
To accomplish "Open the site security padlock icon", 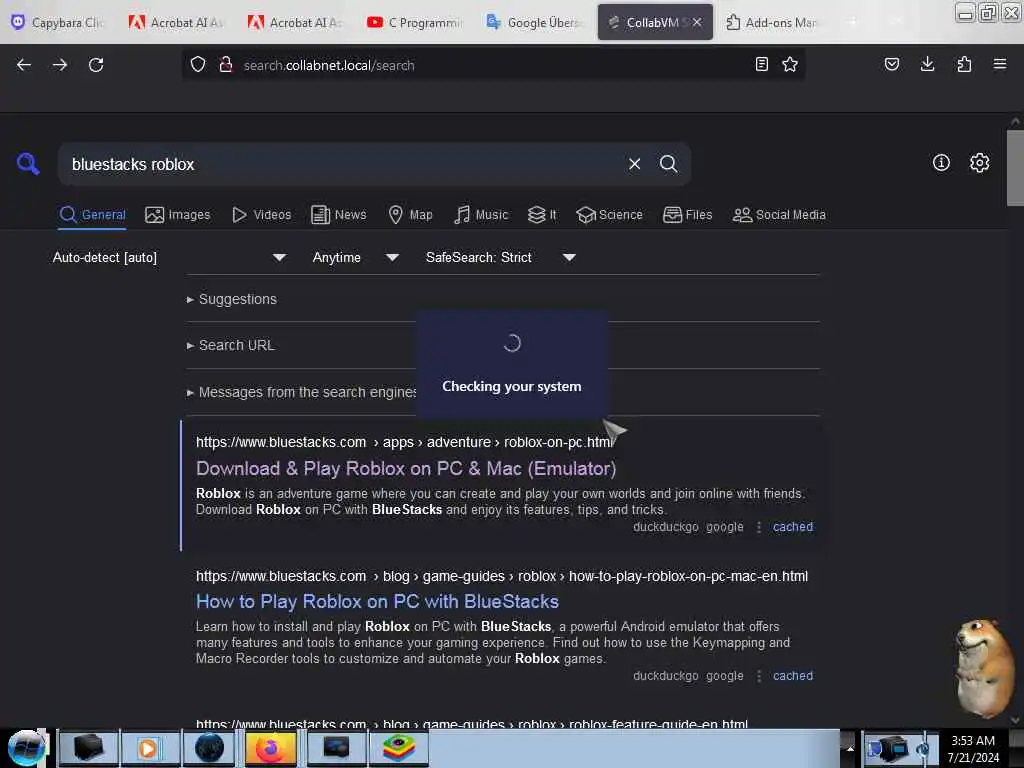I will coord(226,65).
